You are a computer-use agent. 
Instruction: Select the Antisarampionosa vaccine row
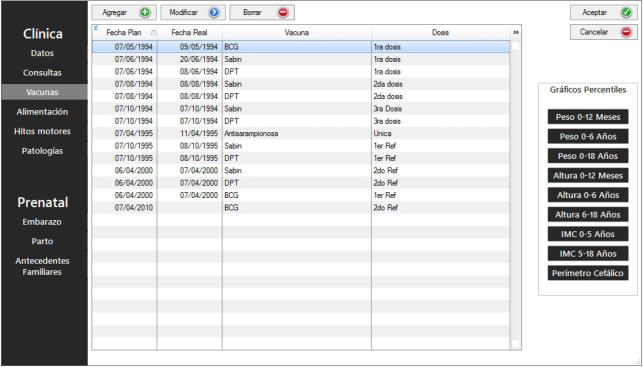[301, 134]
